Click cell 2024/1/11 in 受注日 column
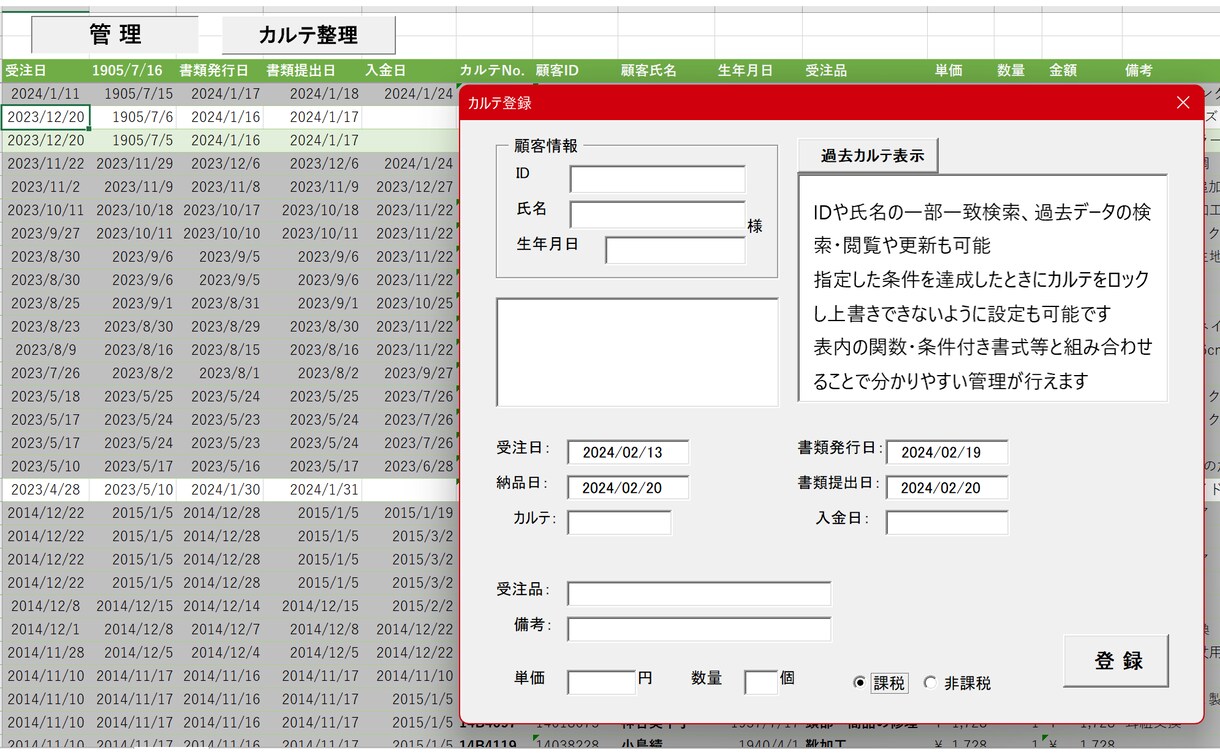The width and height of the screenshot is (1220, 755). click(46, 93)
